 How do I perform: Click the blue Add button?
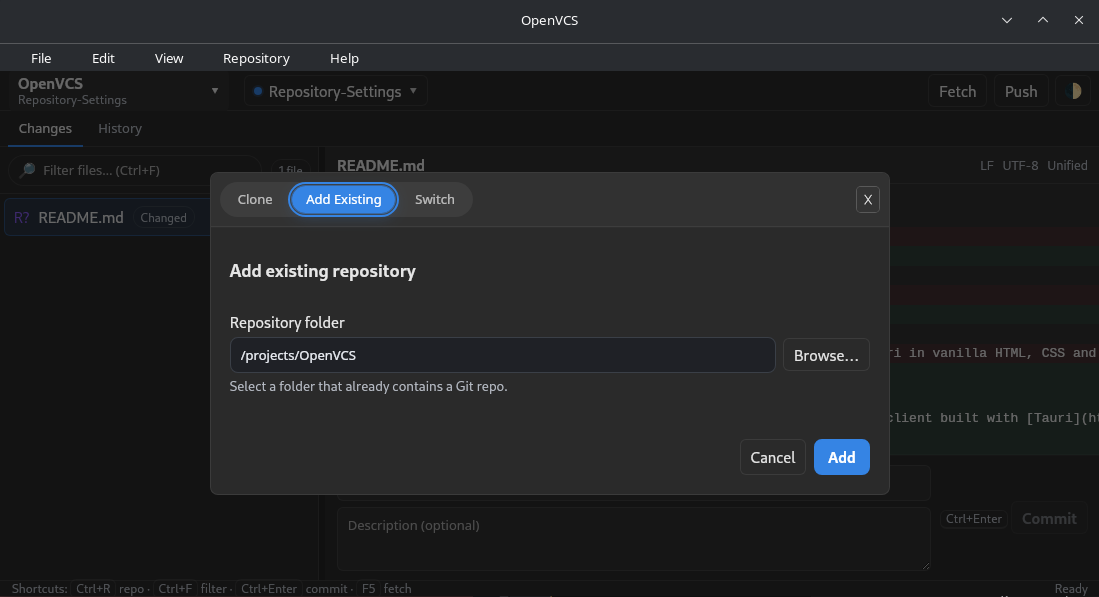[x=841, y=457]
